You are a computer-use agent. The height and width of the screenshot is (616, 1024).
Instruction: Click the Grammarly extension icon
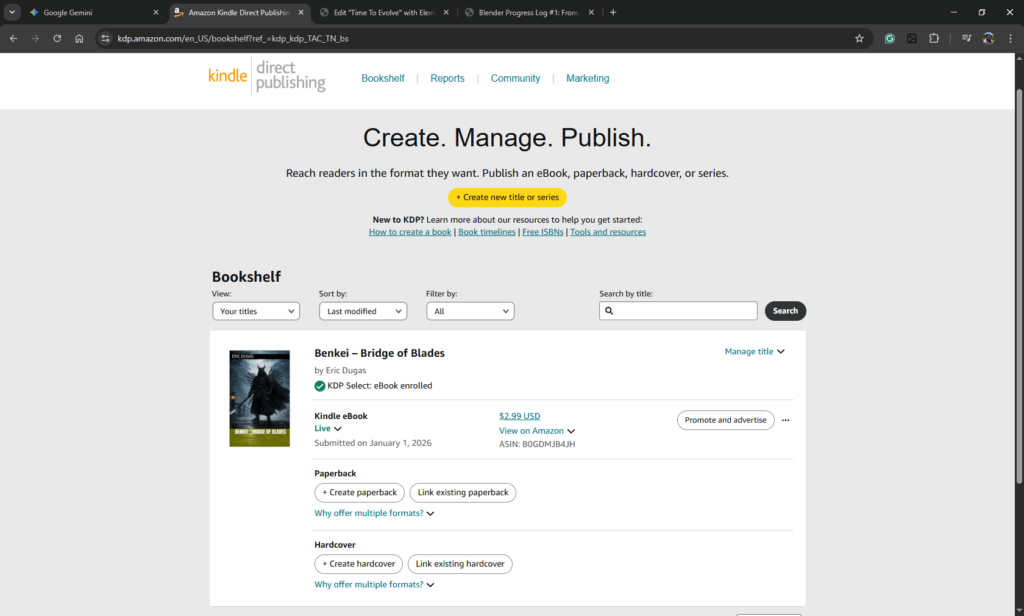click(889, 38)
